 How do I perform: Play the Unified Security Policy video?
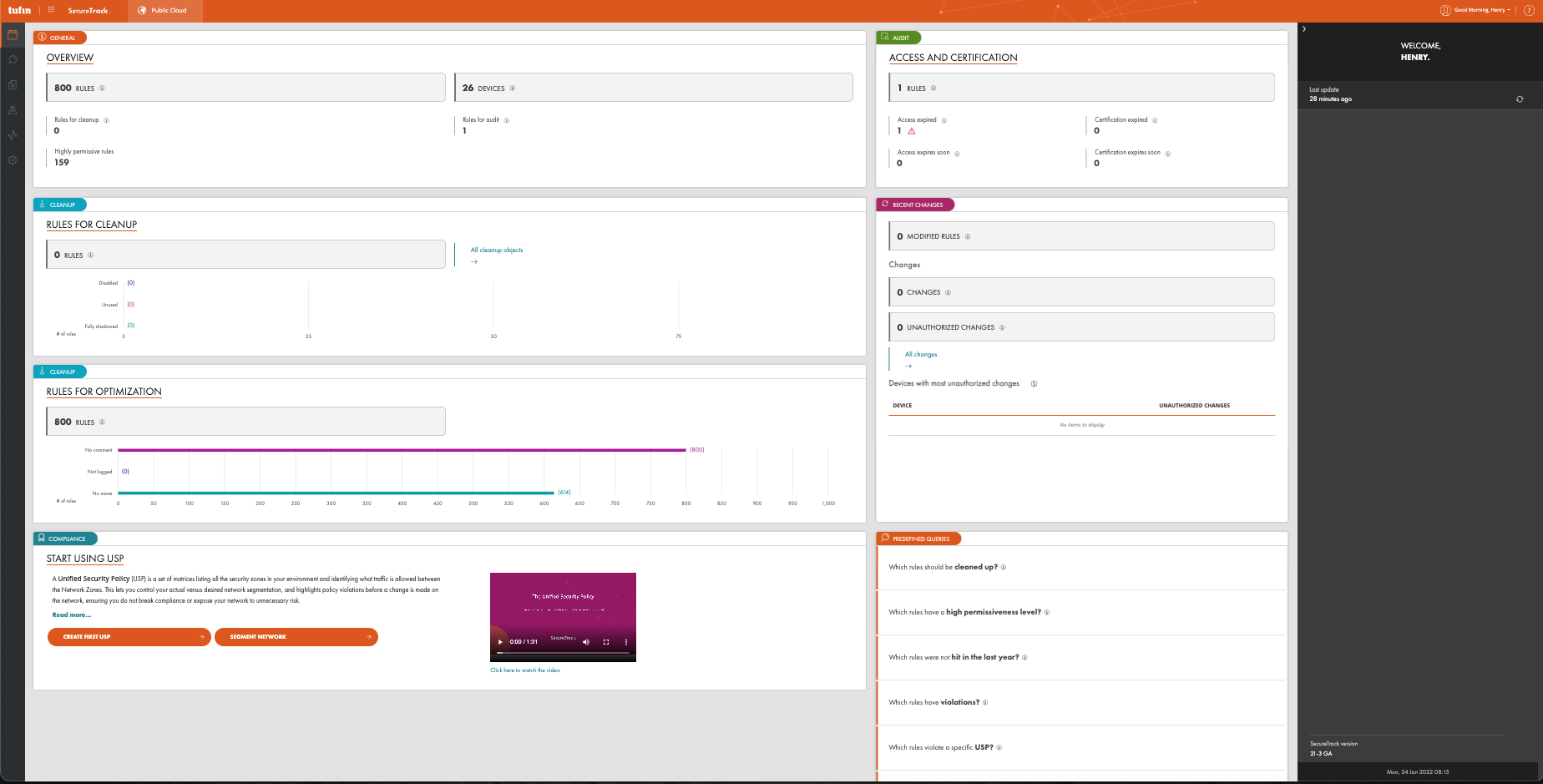(501, 642)
